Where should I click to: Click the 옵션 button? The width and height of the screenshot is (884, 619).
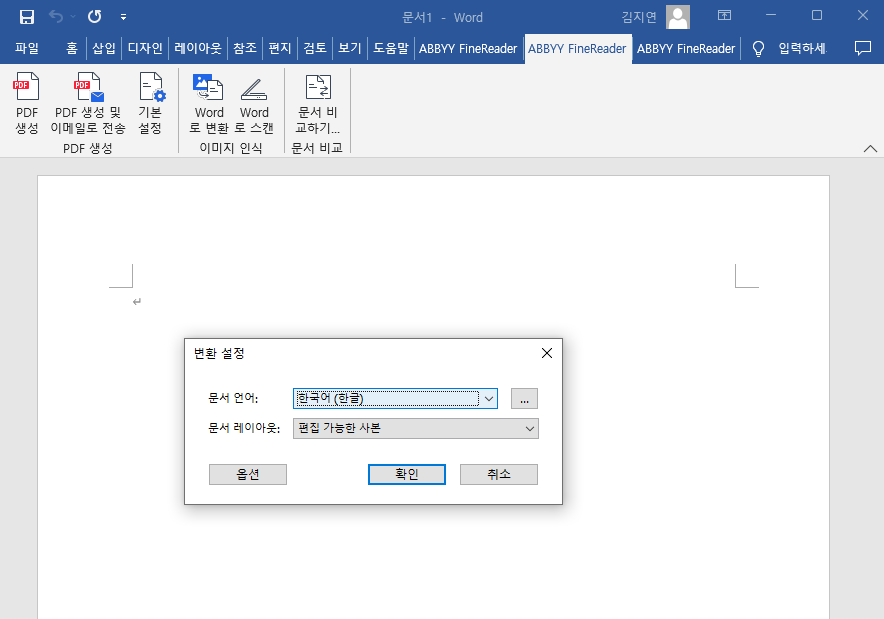[247, 474]
